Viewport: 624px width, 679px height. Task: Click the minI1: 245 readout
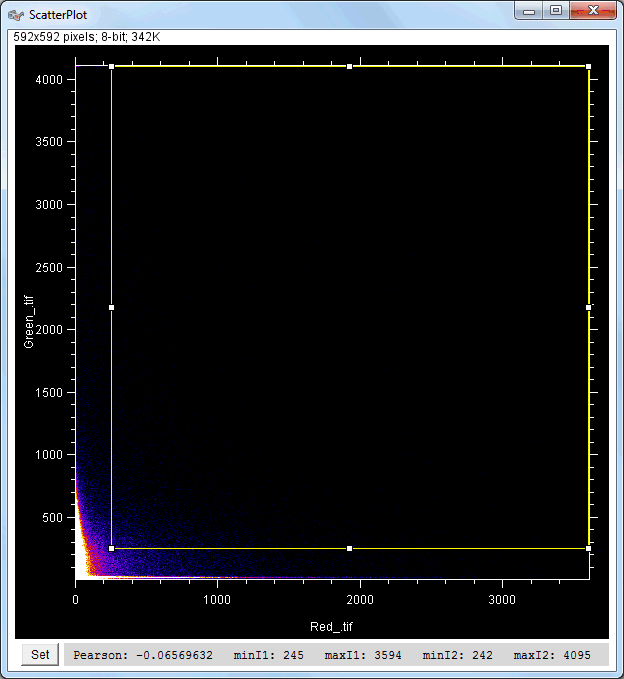268,656
